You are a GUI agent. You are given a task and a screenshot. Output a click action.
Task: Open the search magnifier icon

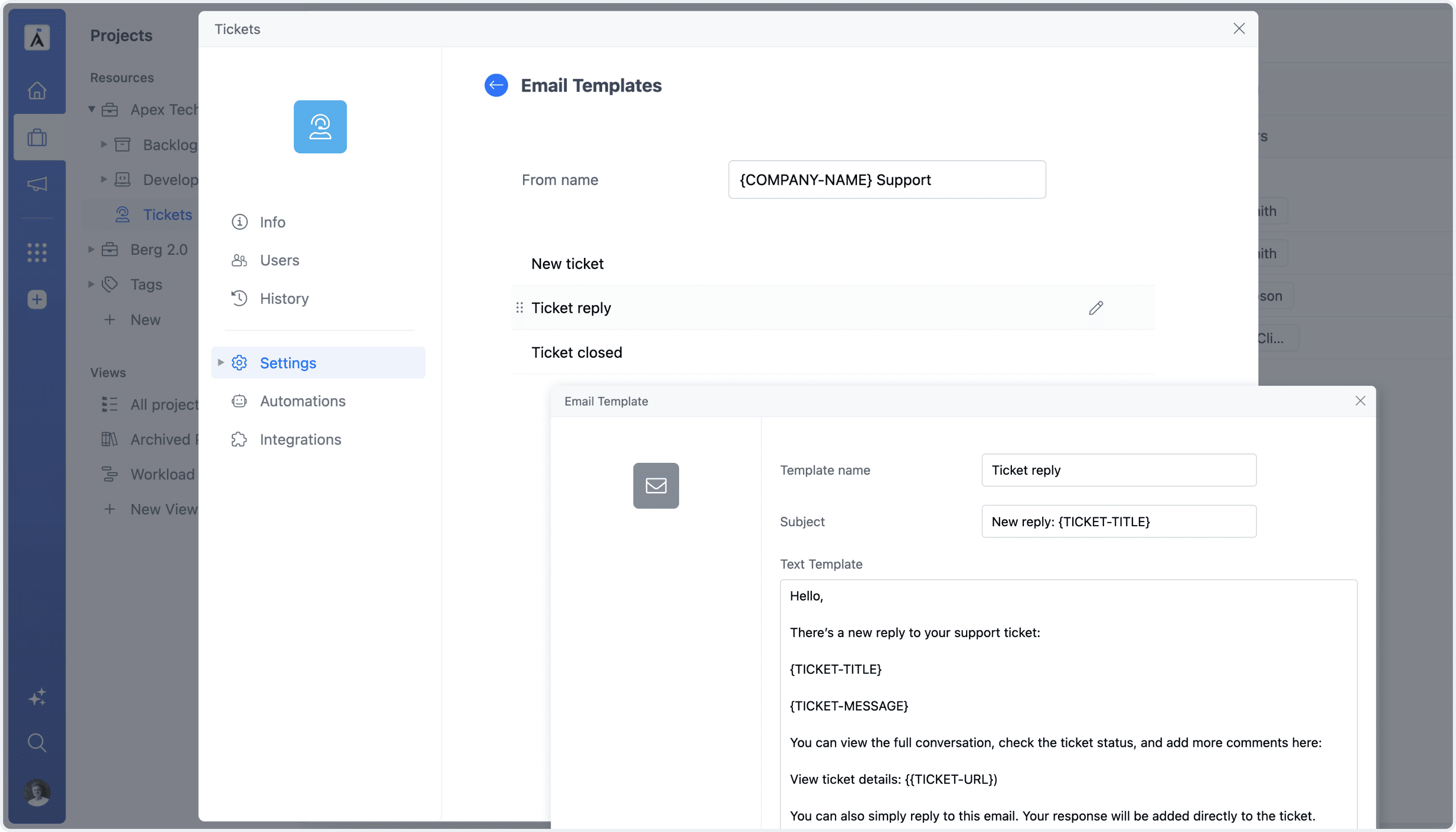click(x=37, y=742)
